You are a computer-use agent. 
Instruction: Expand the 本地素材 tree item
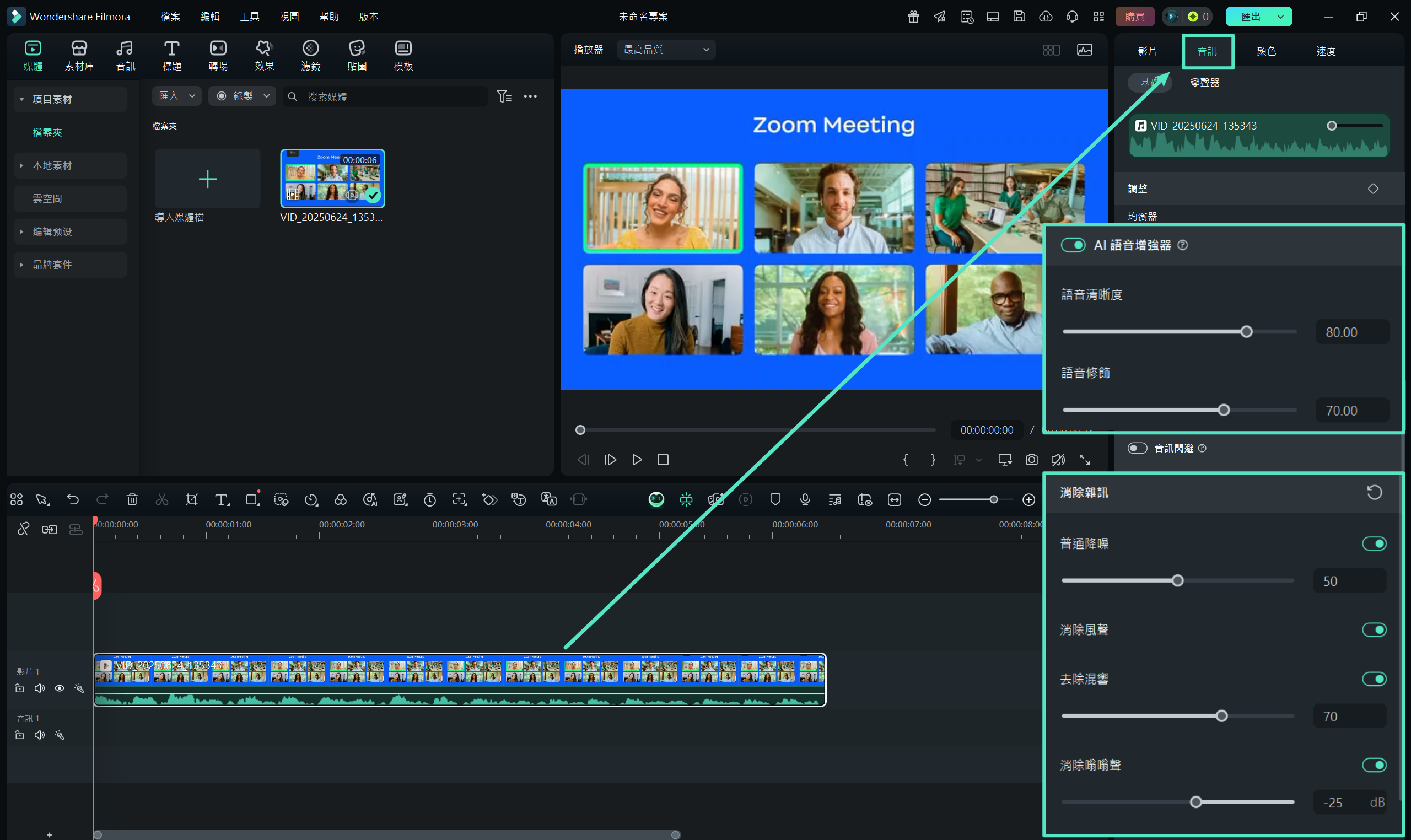[21, 165]
